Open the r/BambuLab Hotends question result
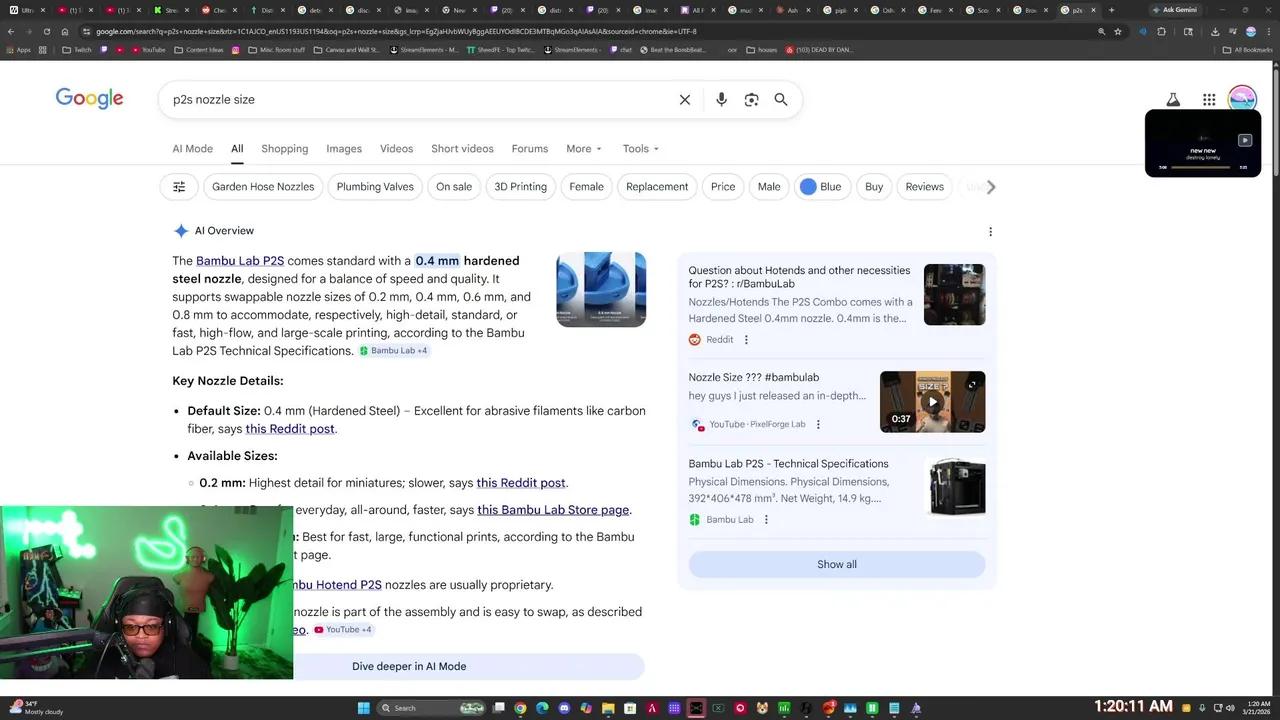 [800, 277]
